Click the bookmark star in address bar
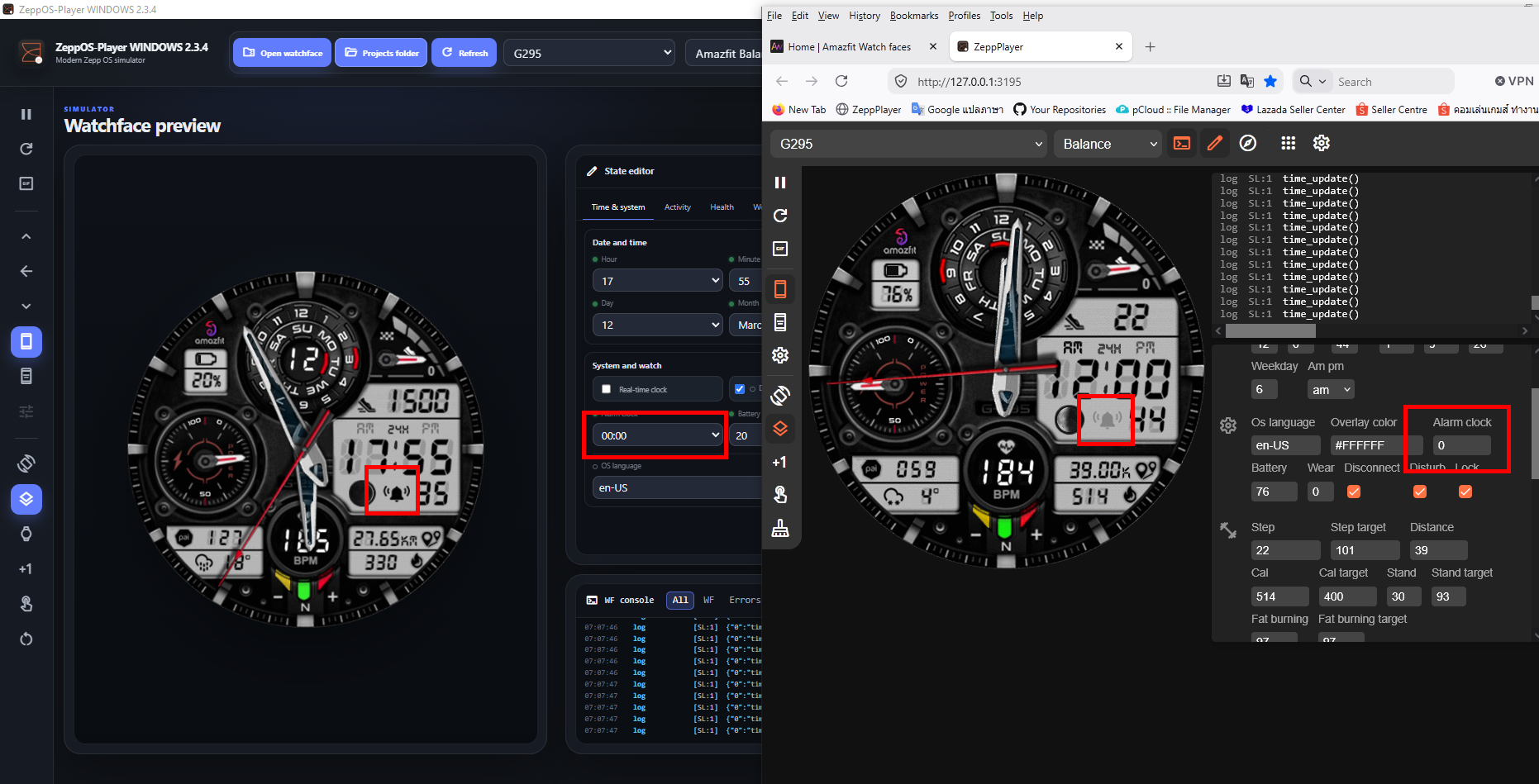 point(1270,81)
